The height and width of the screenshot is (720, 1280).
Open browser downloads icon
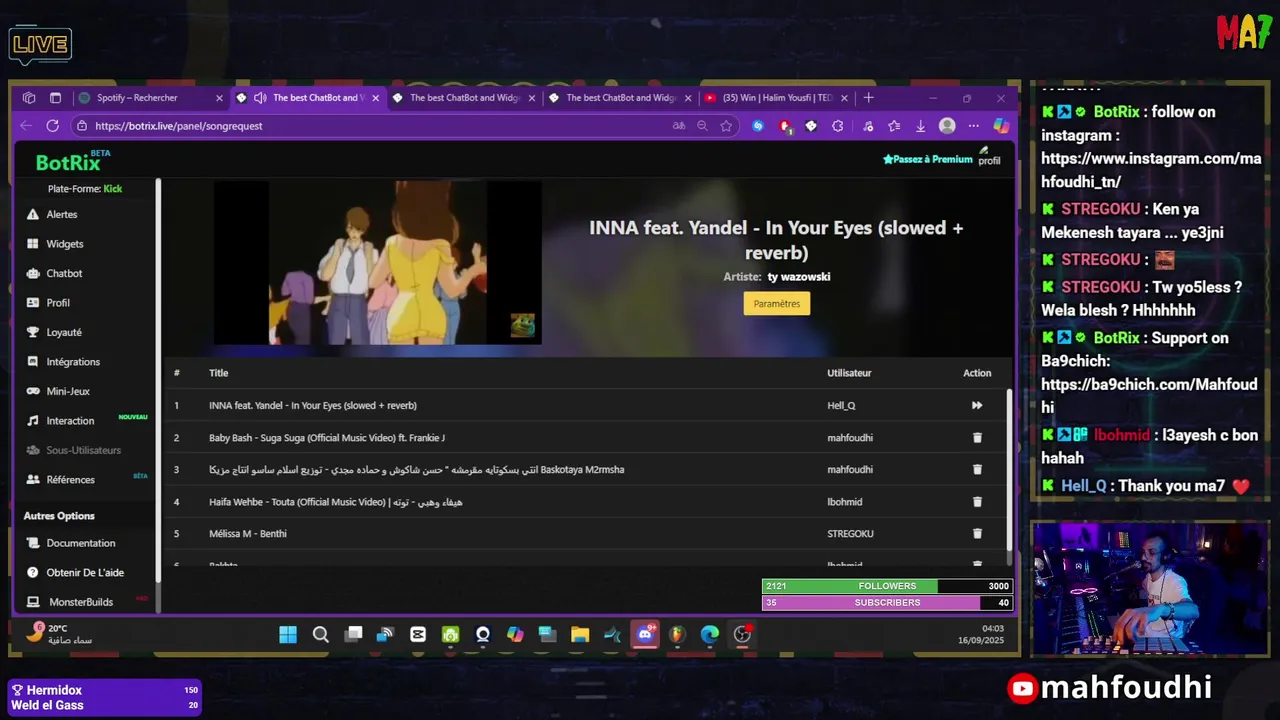(920, 126)
